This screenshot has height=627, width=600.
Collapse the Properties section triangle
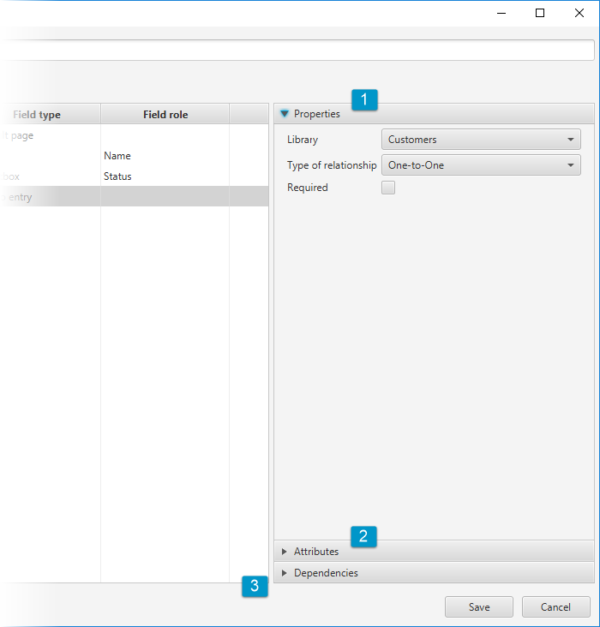pyautogui.click(x=285, y=114)
